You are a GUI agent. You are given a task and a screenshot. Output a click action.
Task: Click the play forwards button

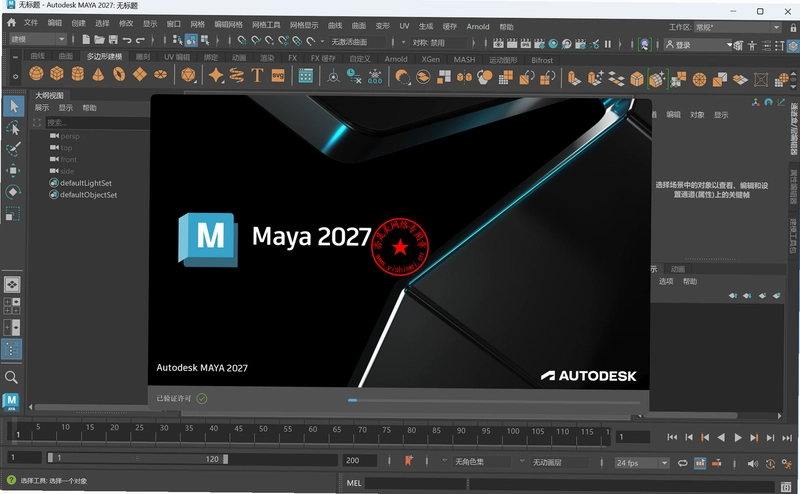point(737,438)
